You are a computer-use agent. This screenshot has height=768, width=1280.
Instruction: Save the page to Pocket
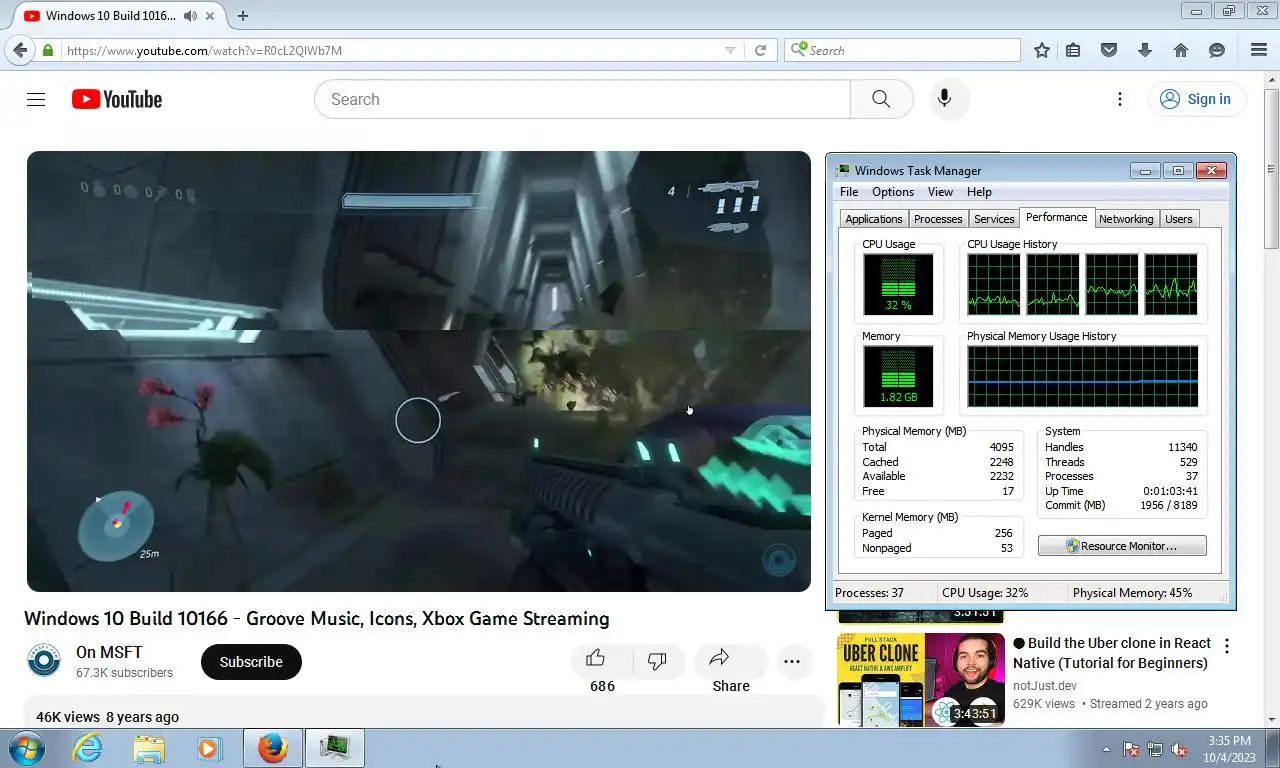tap(1108, 50)
